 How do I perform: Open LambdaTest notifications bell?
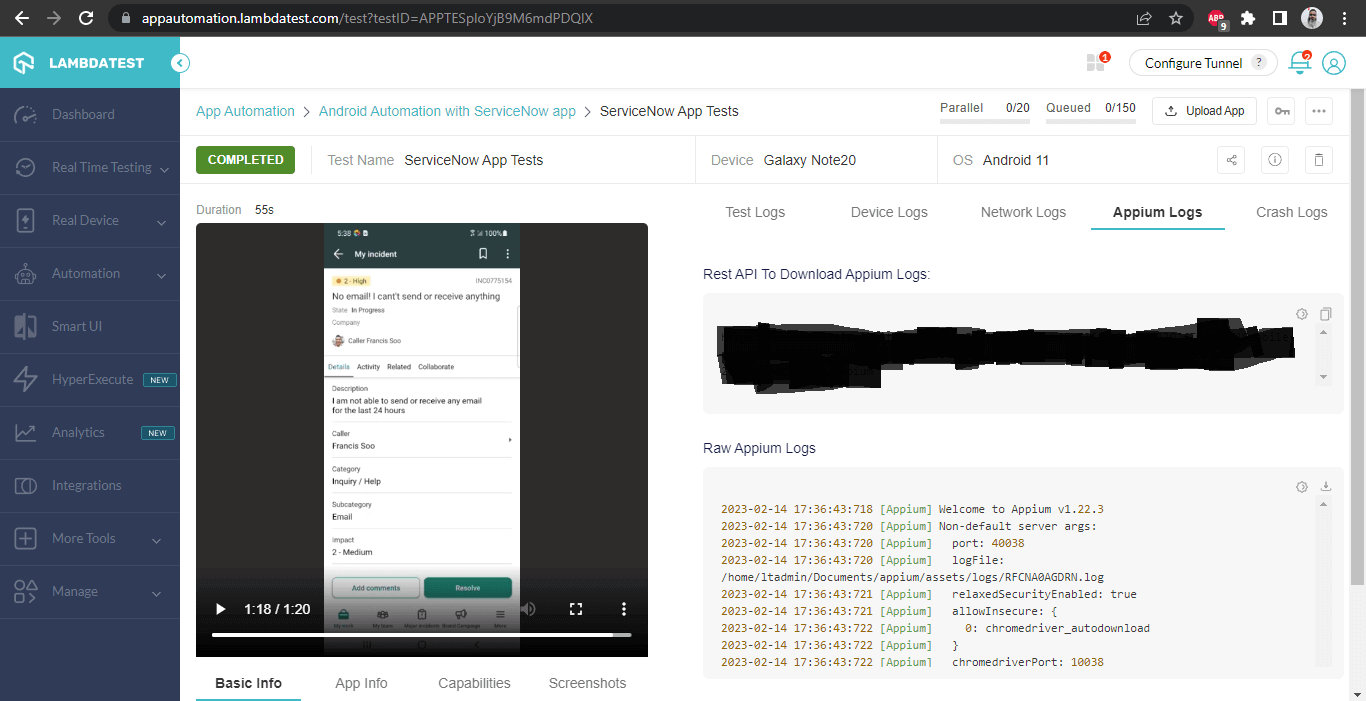(x=1299, y=61)
